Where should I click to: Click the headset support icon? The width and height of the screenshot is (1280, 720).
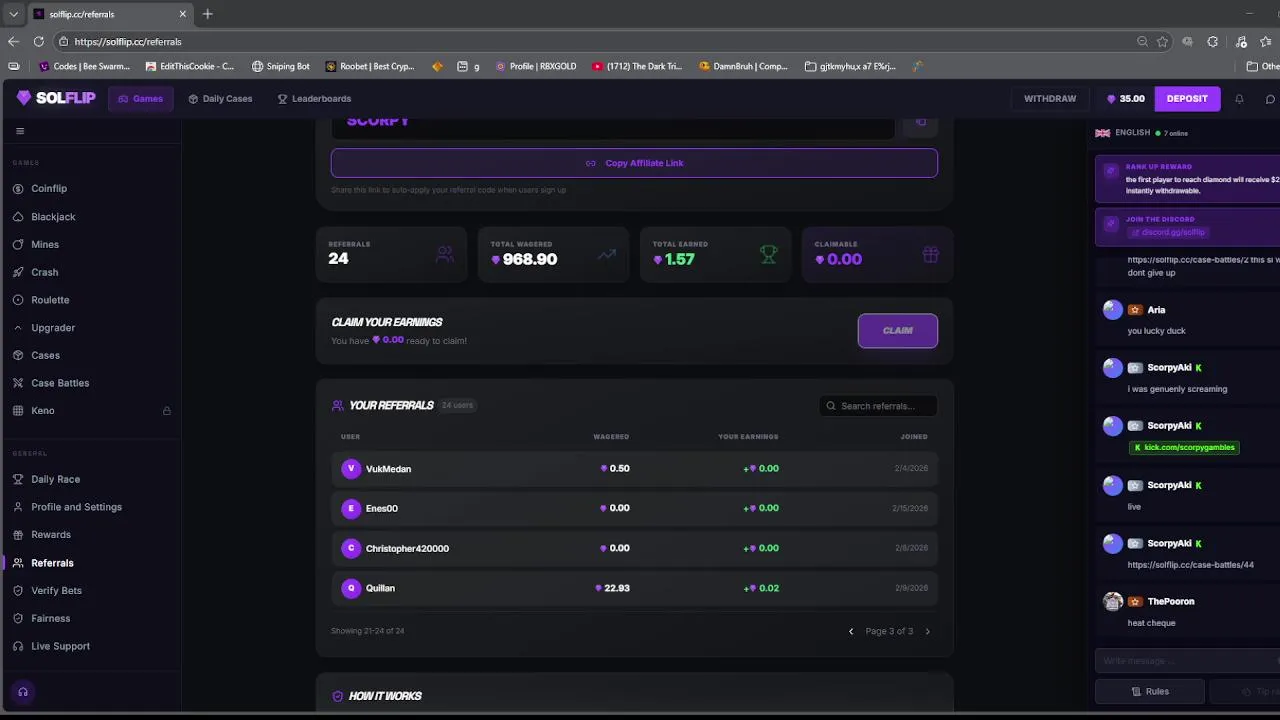pos(23,692)
